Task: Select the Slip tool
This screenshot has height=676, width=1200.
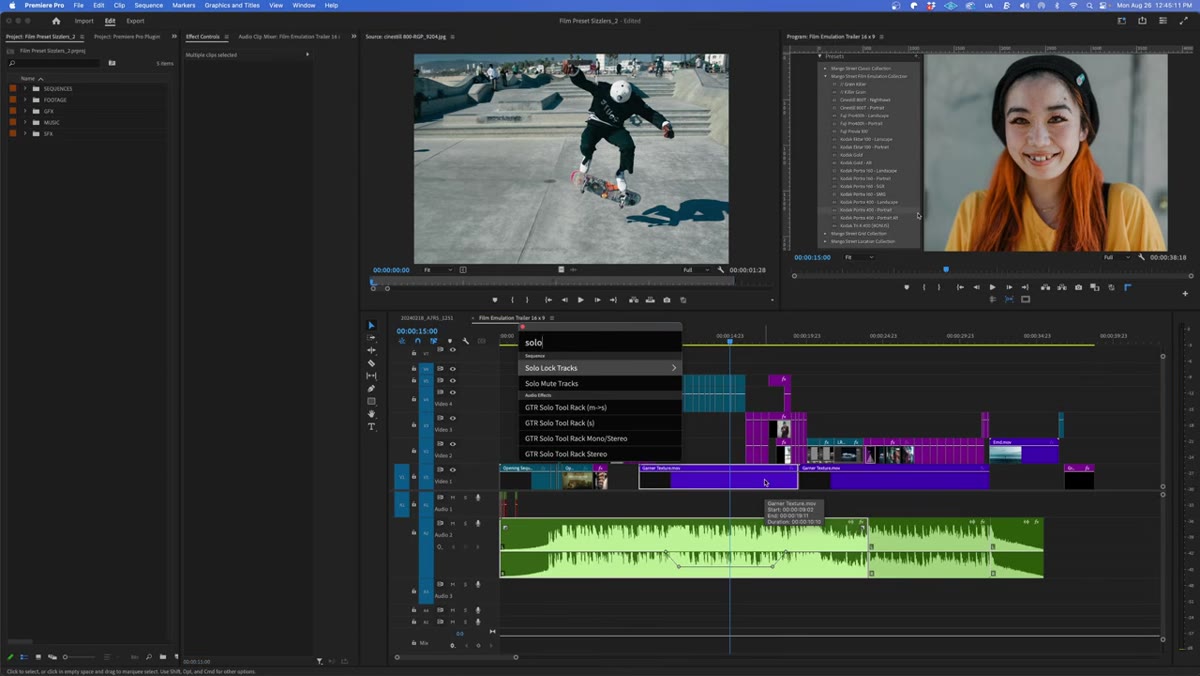Action: 371,376
